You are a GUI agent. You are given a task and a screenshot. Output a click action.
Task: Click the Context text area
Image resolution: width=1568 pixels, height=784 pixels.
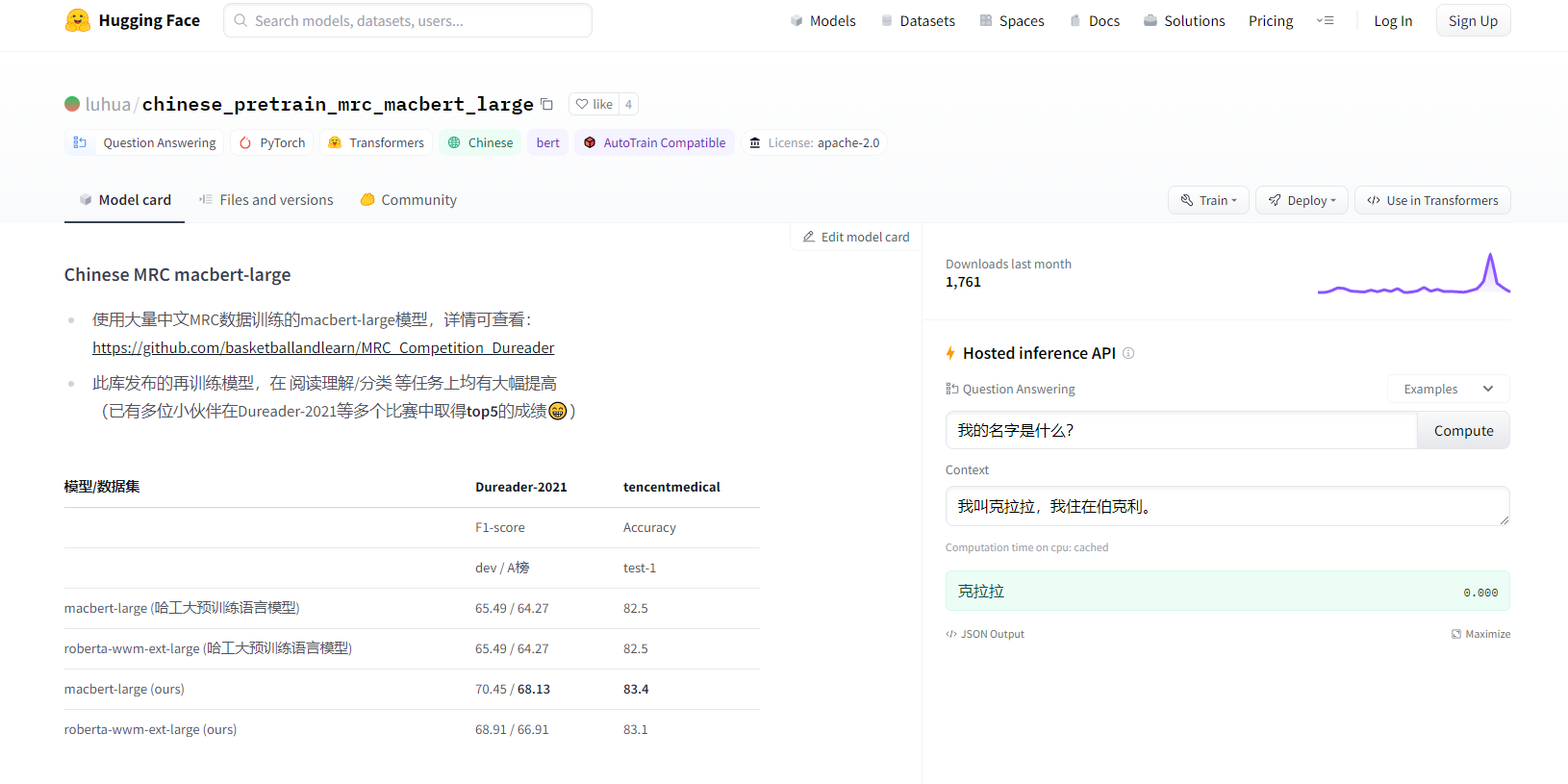click(1227, 506)
